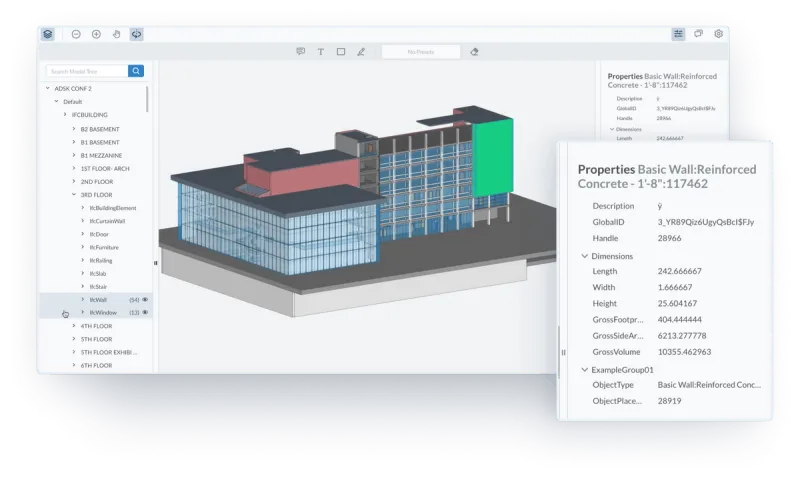Collapse the Default tree node

tap(56, 102)
